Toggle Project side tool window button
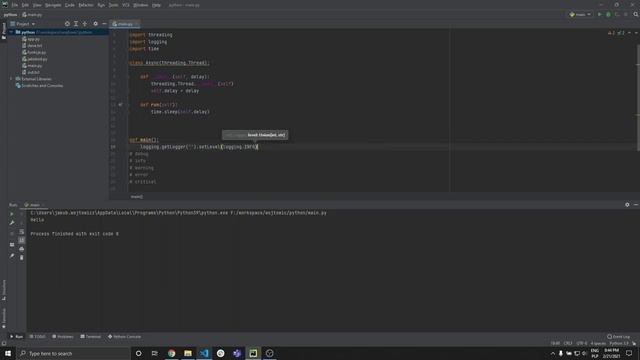The height and width of the screenshot is (360, 640). point(4,31)
